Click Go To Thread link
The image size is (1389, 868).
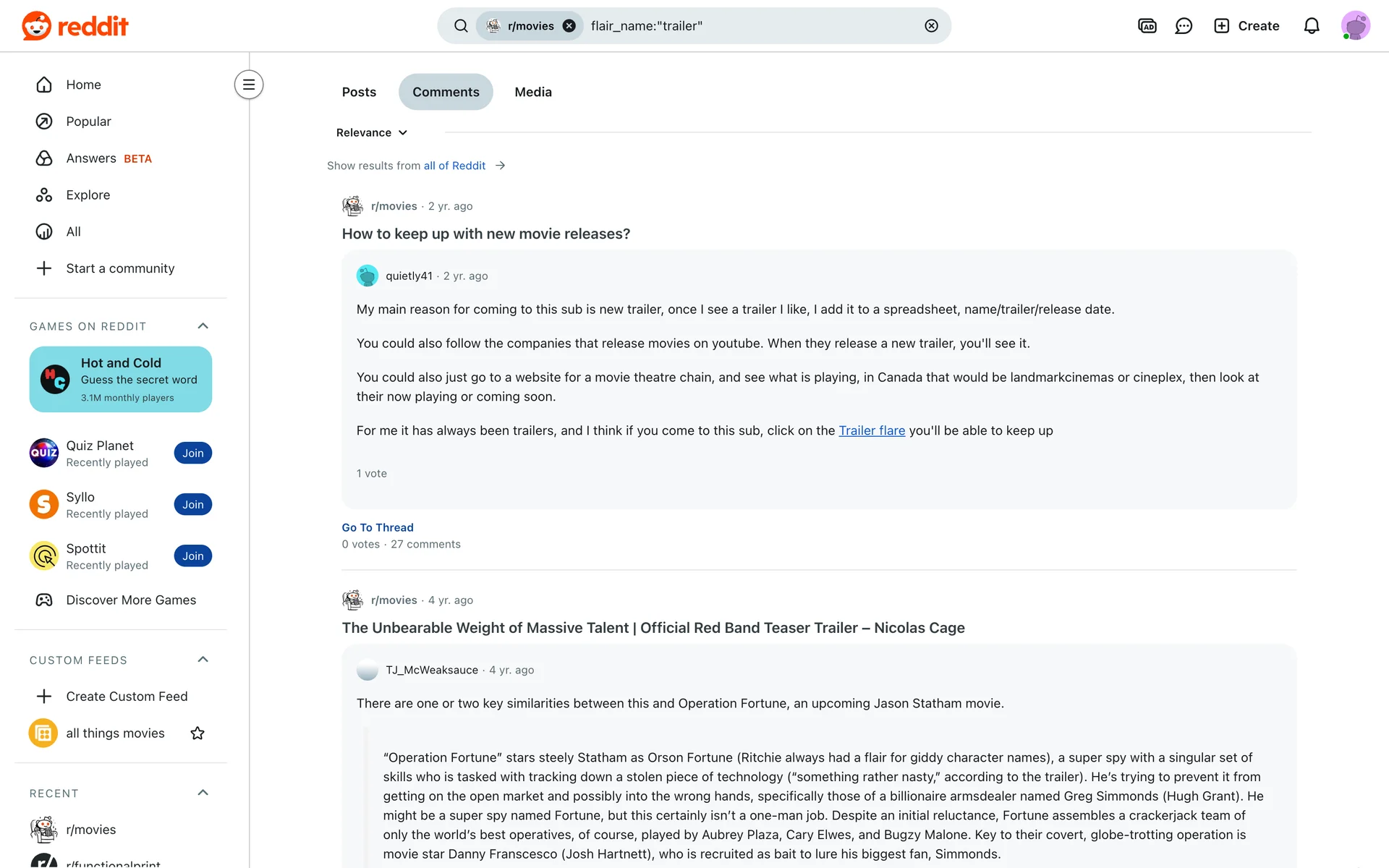[378, 527]
